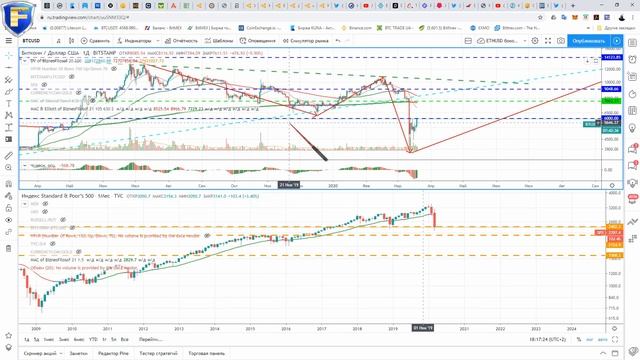Select the brush drawing tool
This screenshot has width=640, height=360.
[x=9, y=92]
